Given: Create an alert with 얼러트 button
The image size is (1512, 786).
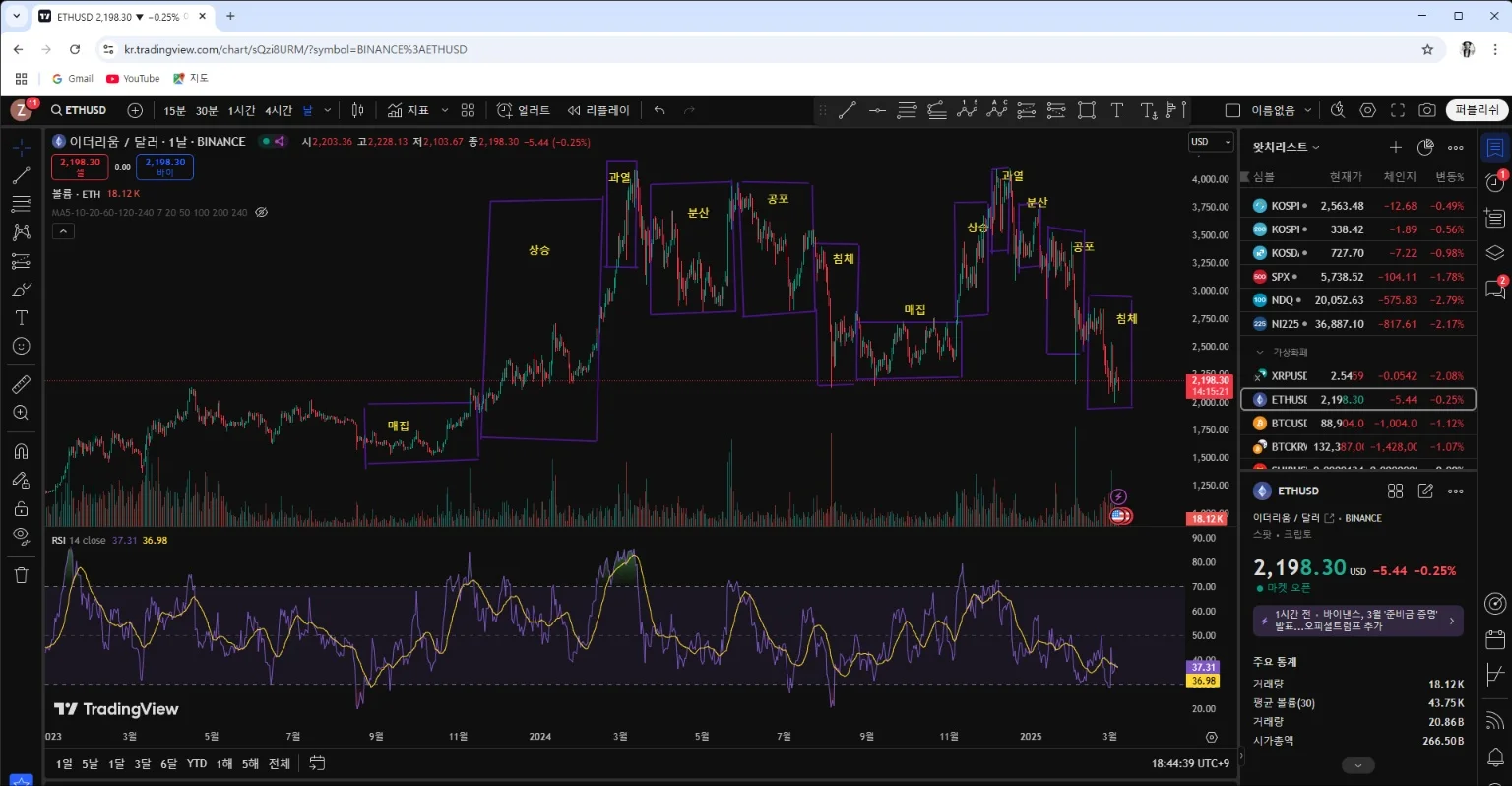Looking at the screenshot, I should pyautogui.click(x=524, y=110).
